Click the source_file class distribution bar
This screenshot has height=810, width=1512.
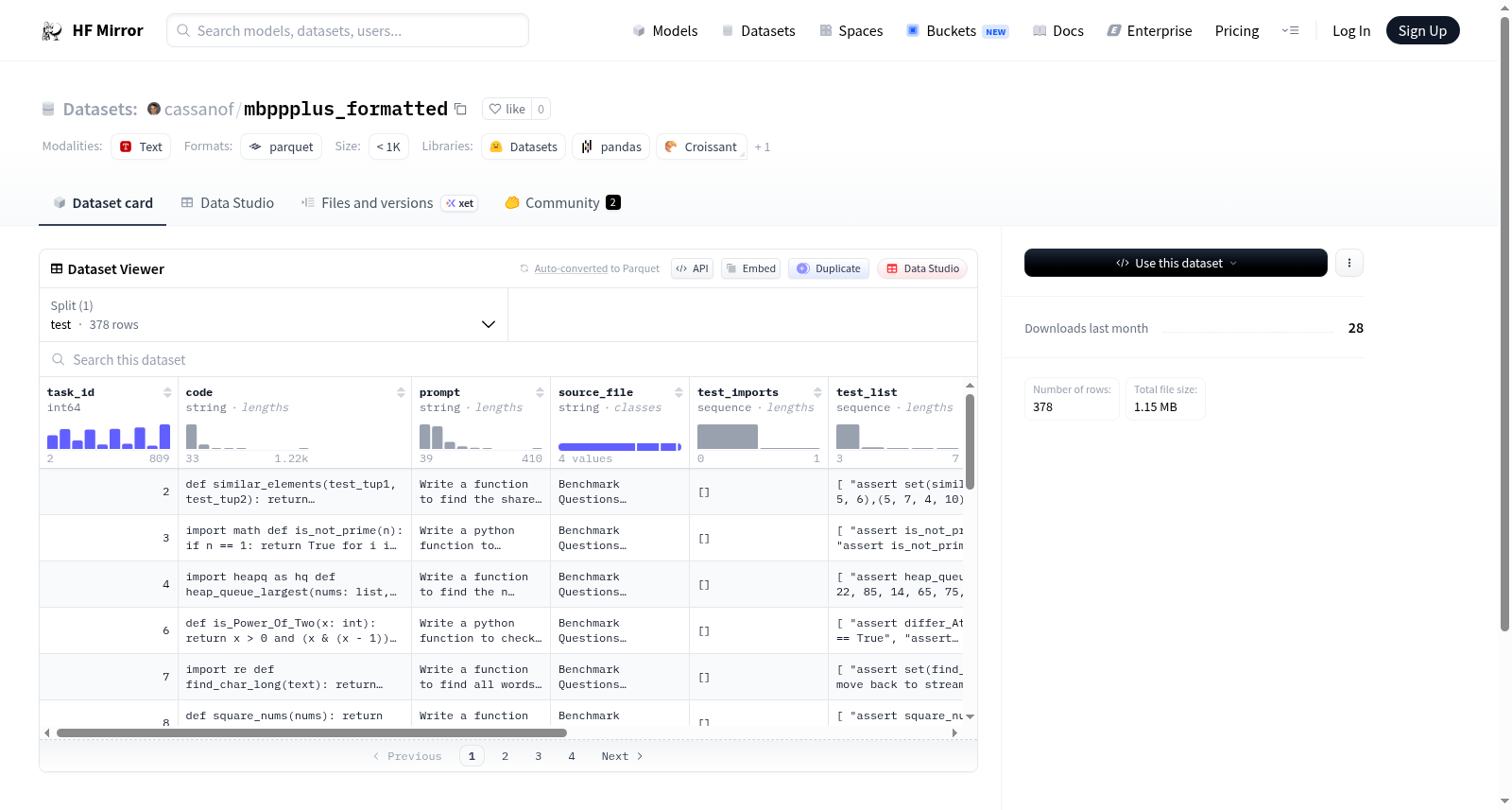coord(620,447)
